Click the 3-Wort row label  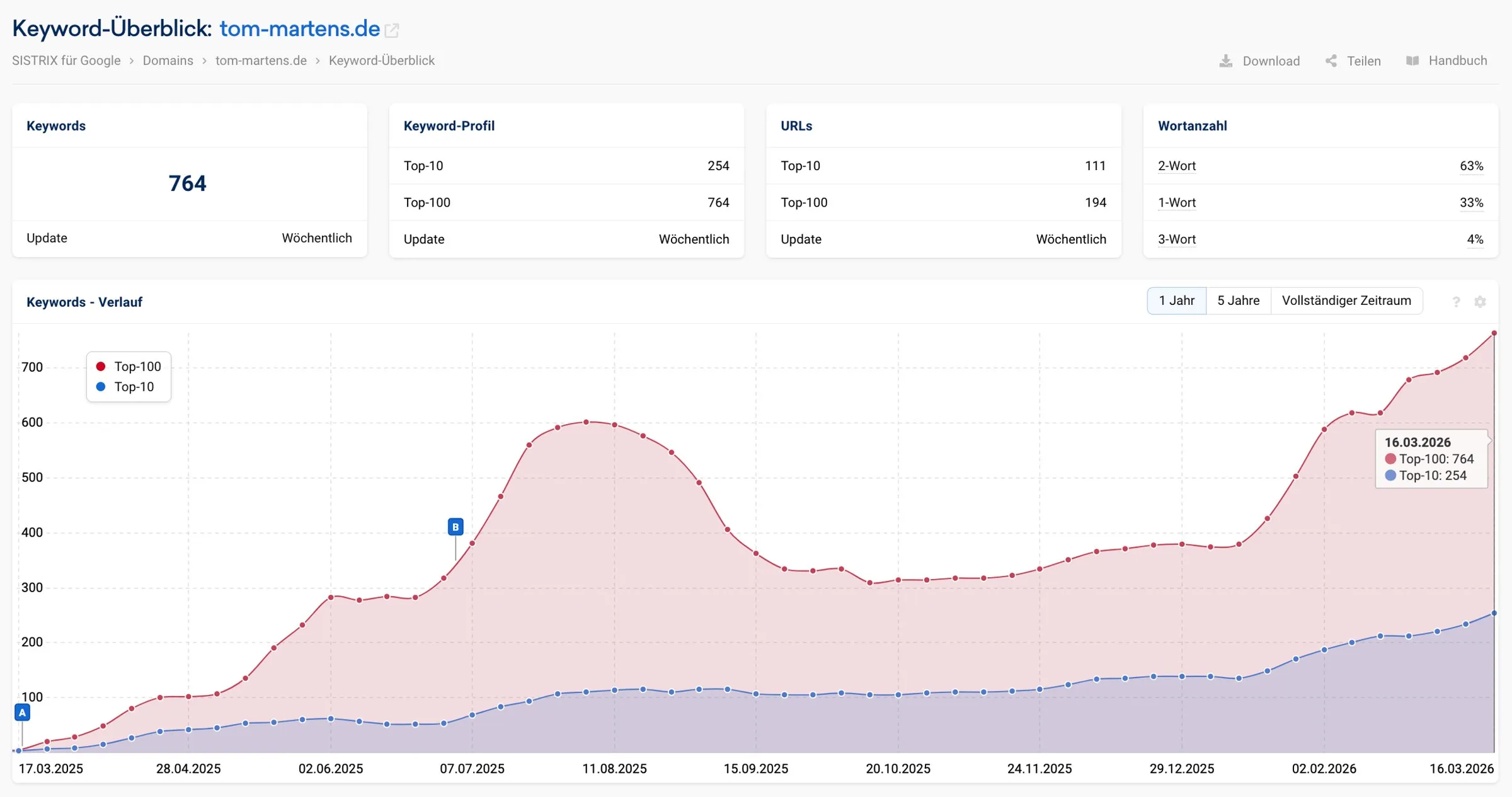[1177, 239]
